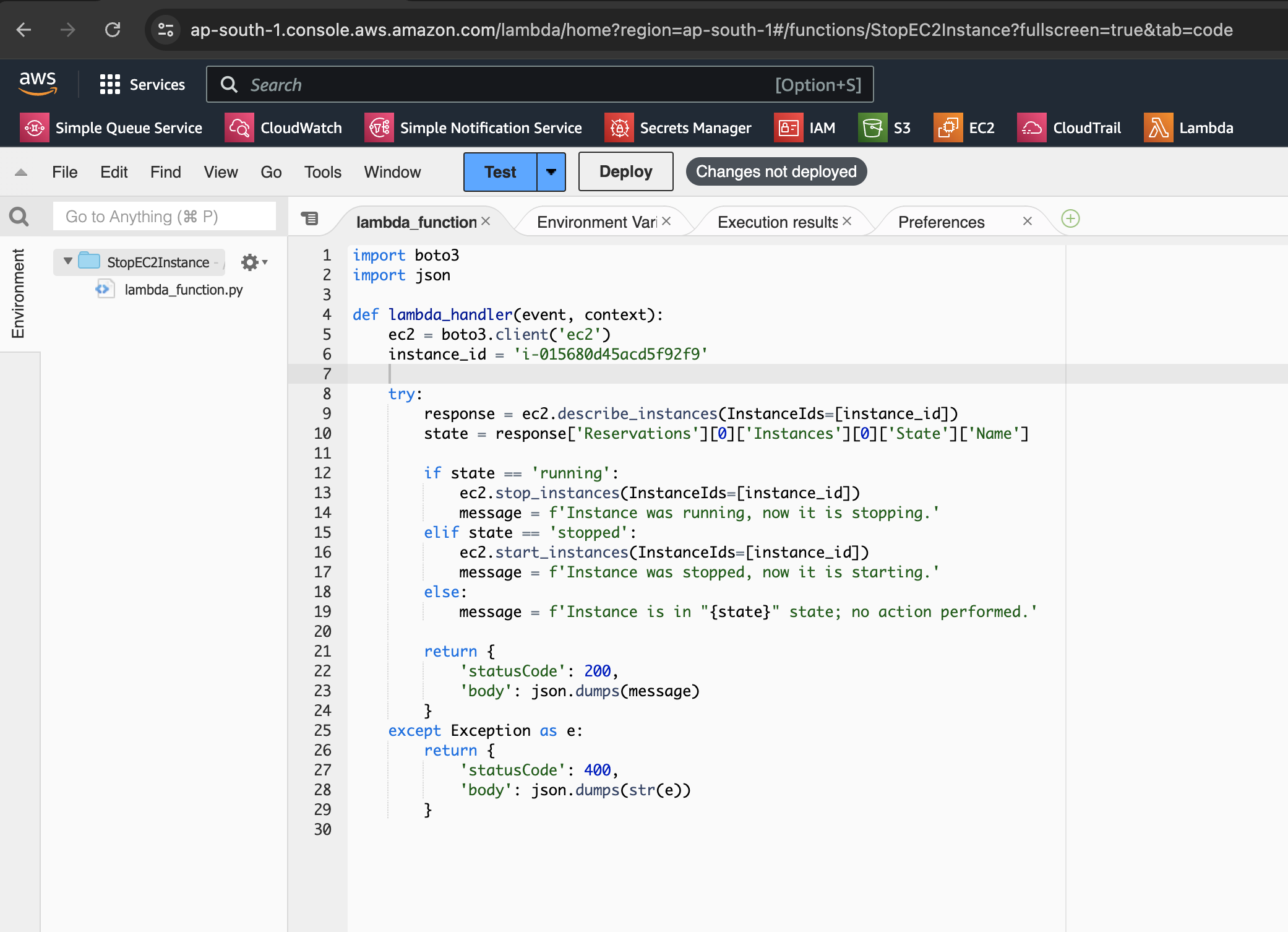This screenshot has width=1288, height=932.
Task: Open the Simple Queue Service shortcut
Action: pos(113,127)
